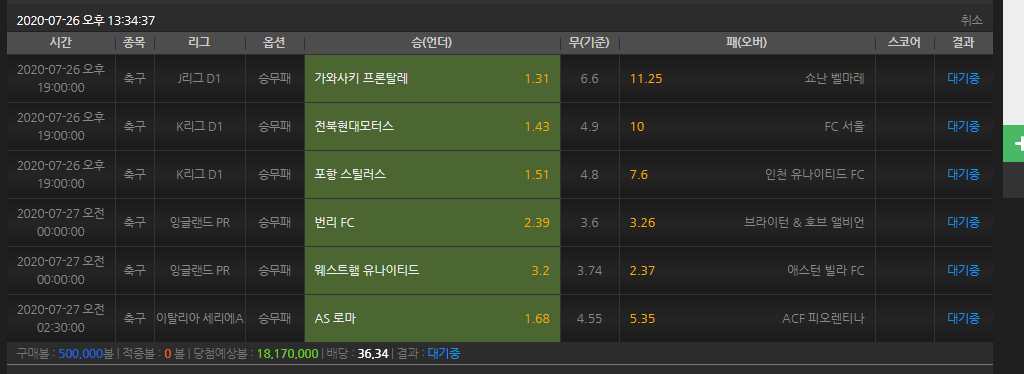Choose 번리 FC win odds 2.39

[432, 223]
